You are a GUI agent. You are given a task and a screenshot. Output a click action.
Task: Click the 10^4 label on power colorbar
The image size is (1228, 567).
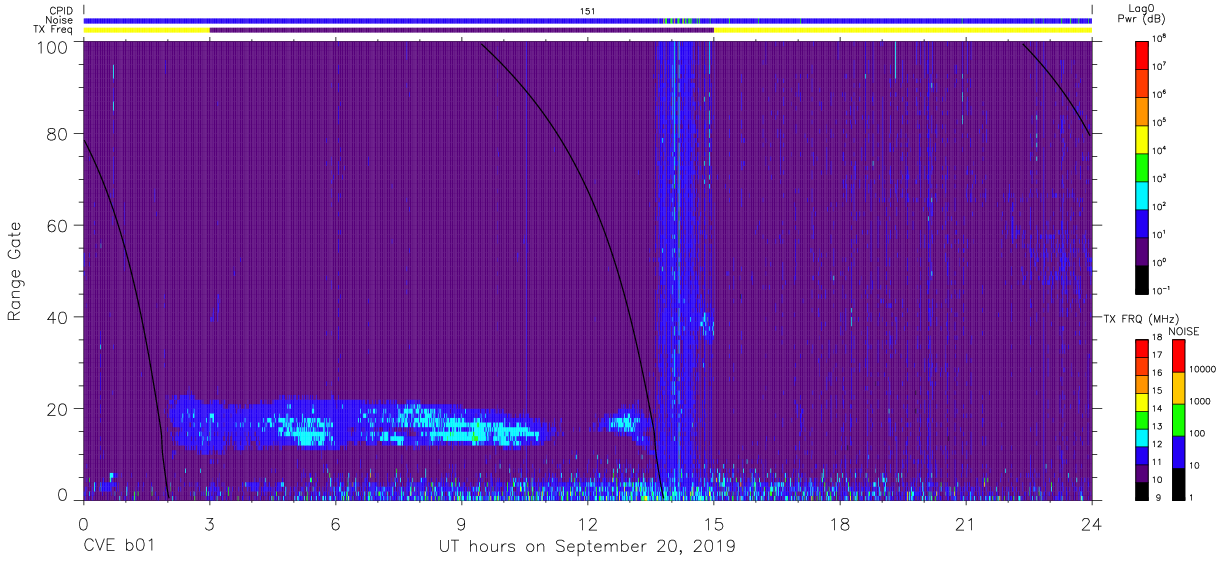click(1160, 150)
